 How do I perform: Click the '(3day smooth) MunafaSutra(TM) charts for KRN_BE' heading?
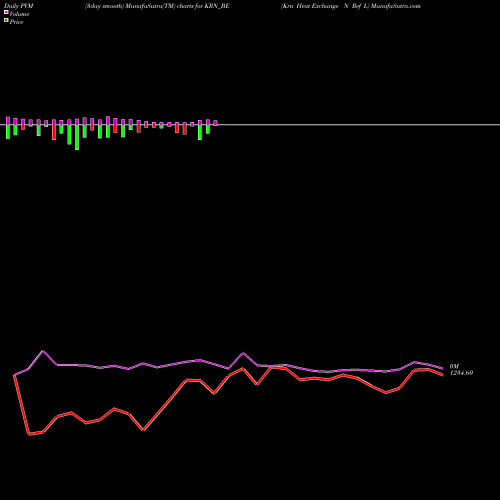click(157, 6)
